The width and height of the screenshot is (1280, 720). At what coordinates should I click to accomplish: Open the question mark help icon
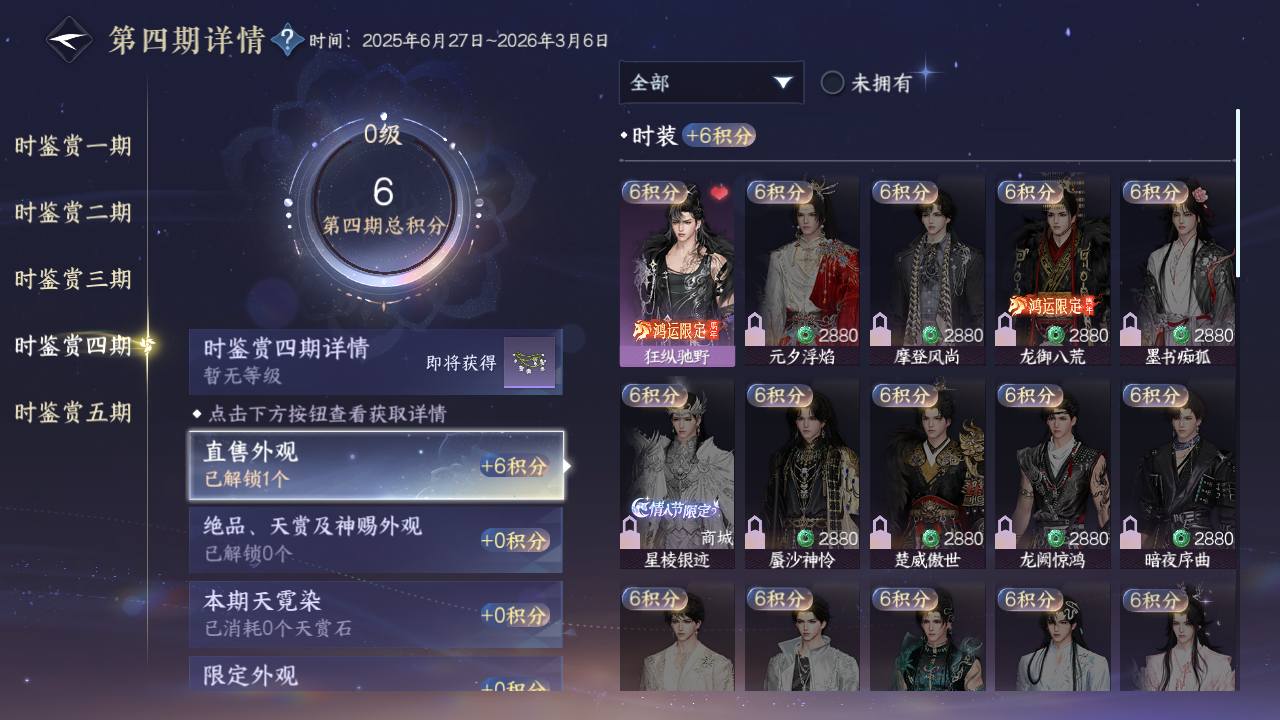tap(287, 40)
